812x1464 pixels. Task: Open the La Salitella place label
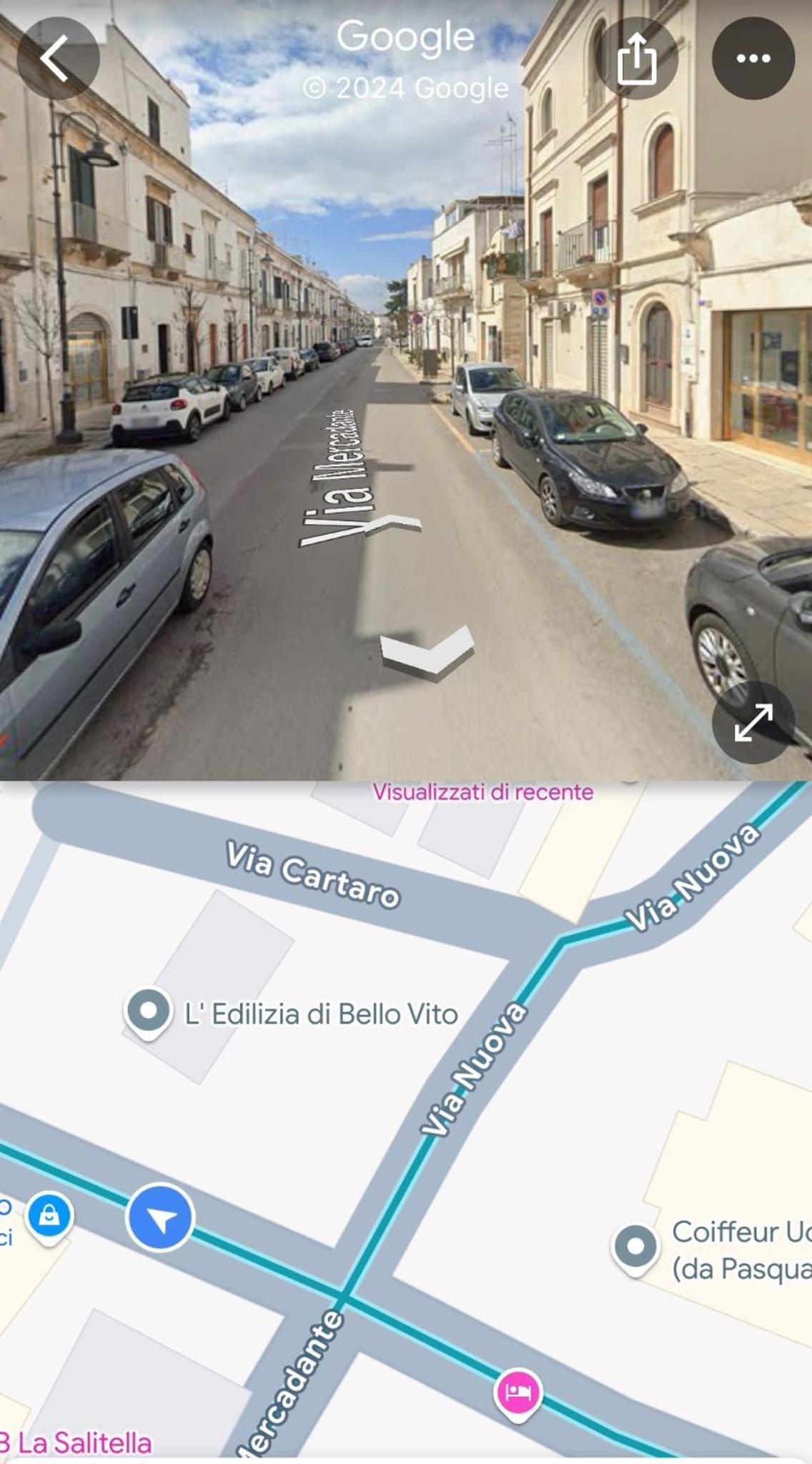[x=76, y=1443]
